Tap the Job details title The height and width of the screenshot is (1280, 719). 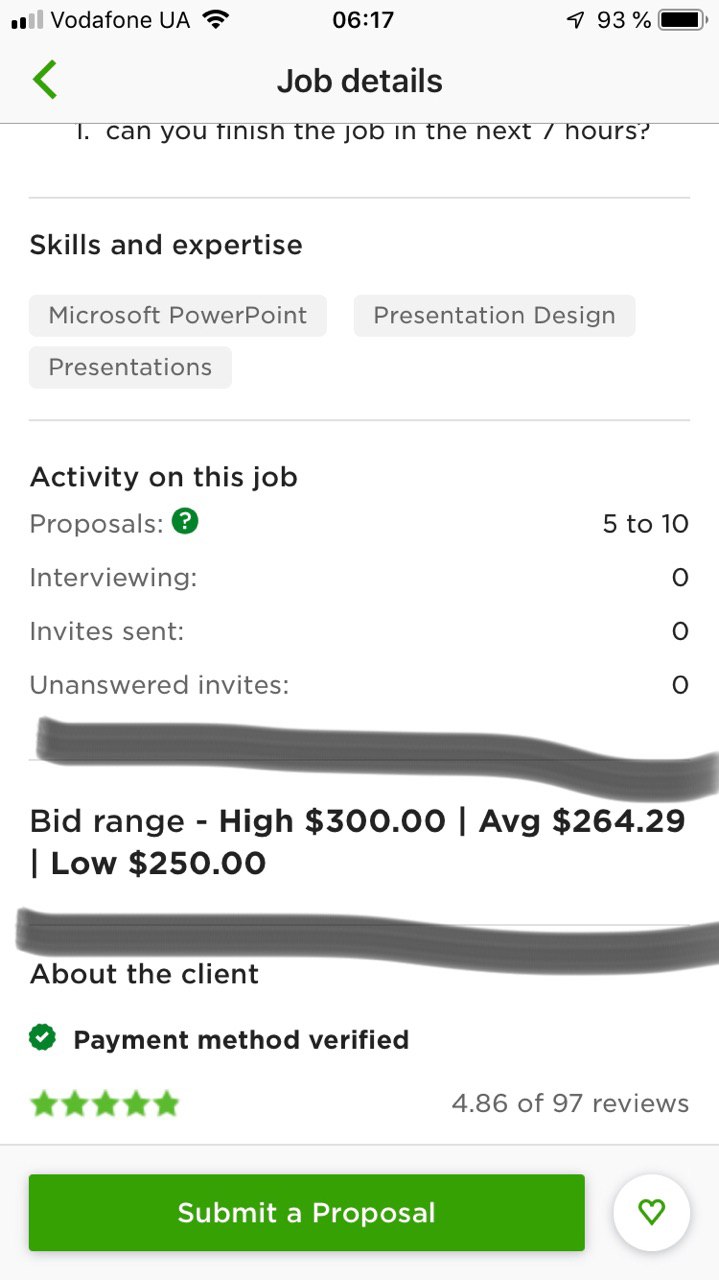(359, 81)
